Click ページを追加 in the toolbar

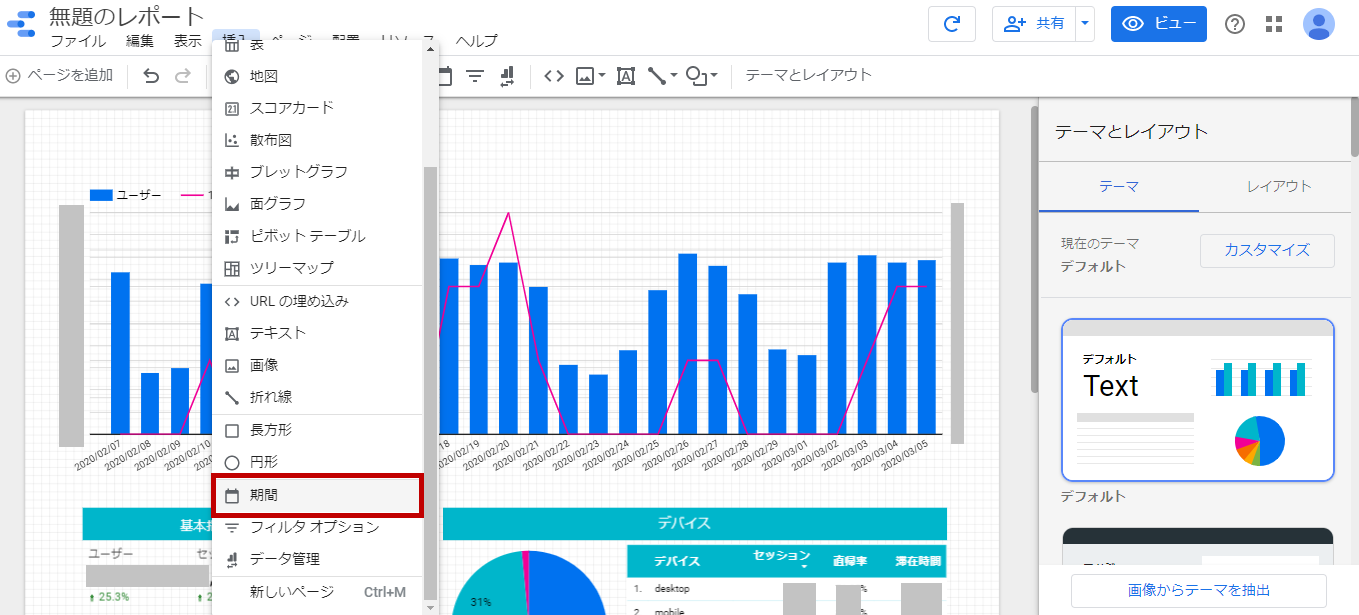coord(60,75)
